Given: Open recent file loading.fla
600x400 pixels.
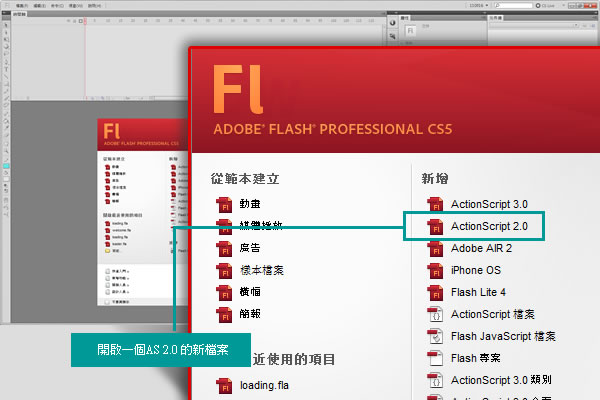Looking at the screenshot, I should click(253, 385).
